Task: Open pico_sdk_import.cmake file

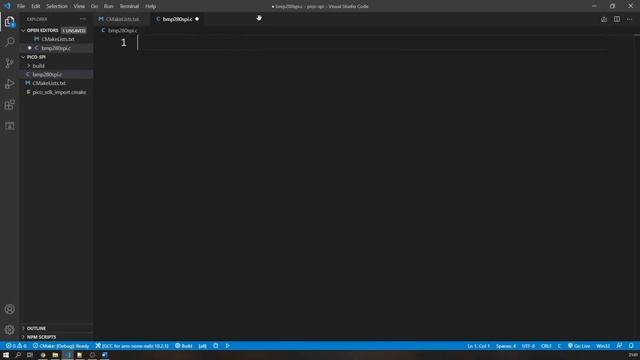Action: coord(59,92)
